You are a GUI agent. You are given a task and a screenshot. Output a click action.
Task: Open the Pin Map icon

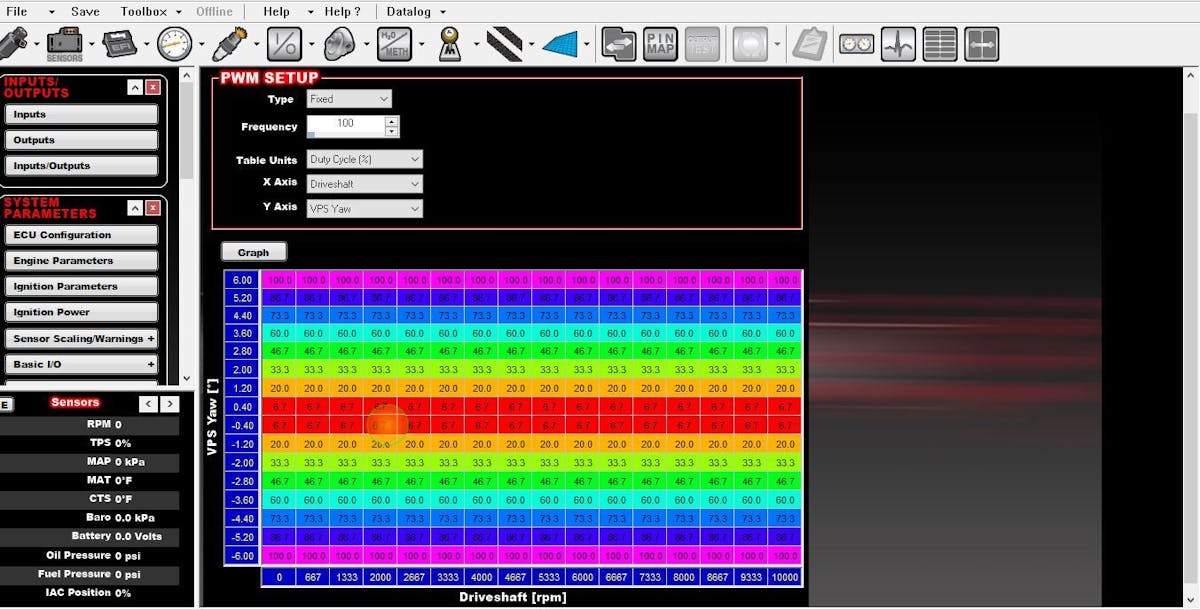click(660, 44)
